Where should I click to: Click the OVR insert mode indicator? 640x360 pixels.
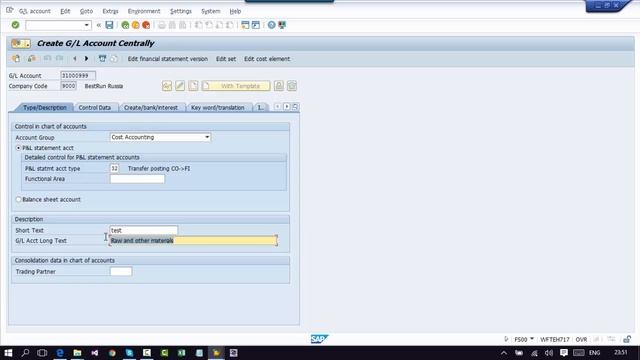[581, 339]
